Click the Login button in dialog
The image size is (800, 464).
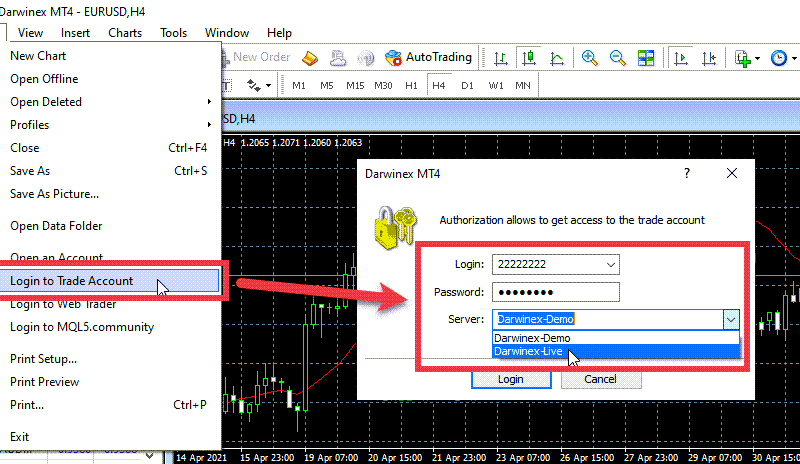pos(511,379)
